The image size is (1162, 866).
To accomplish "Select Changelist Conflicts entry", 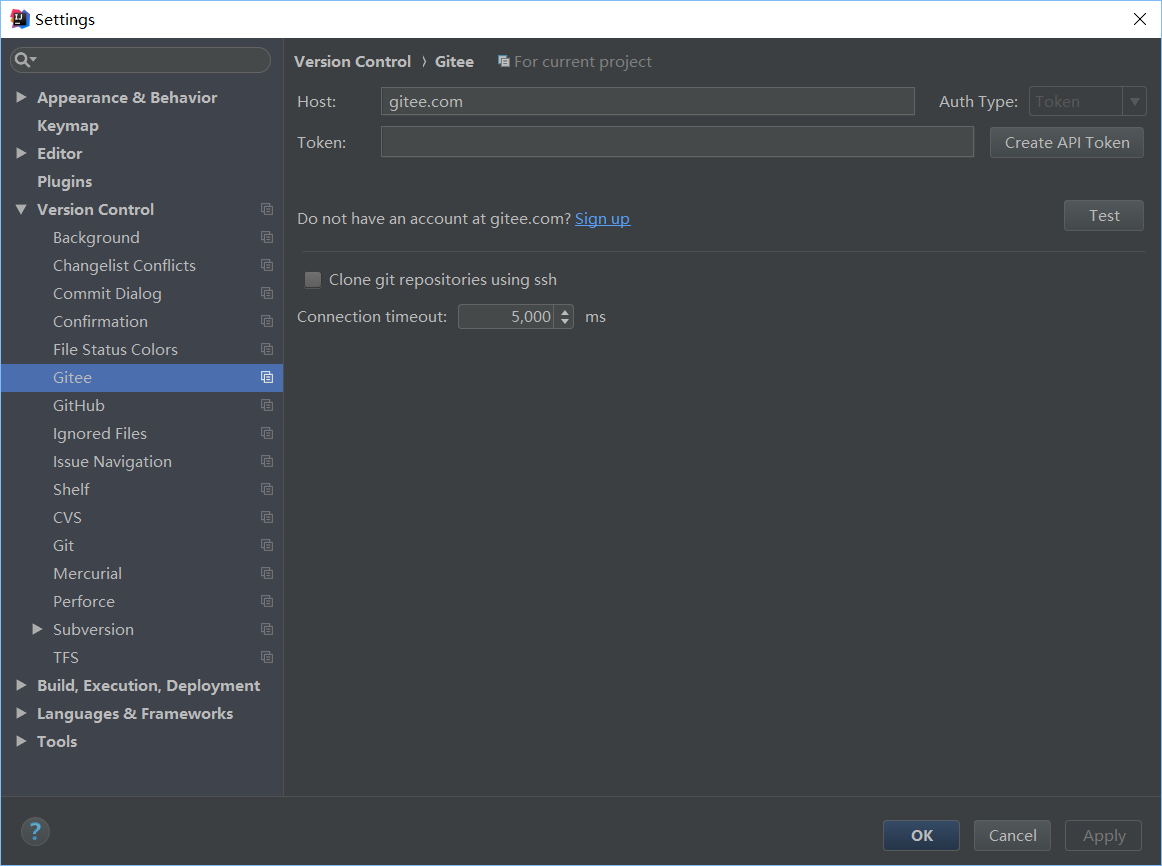I will 124,266.
